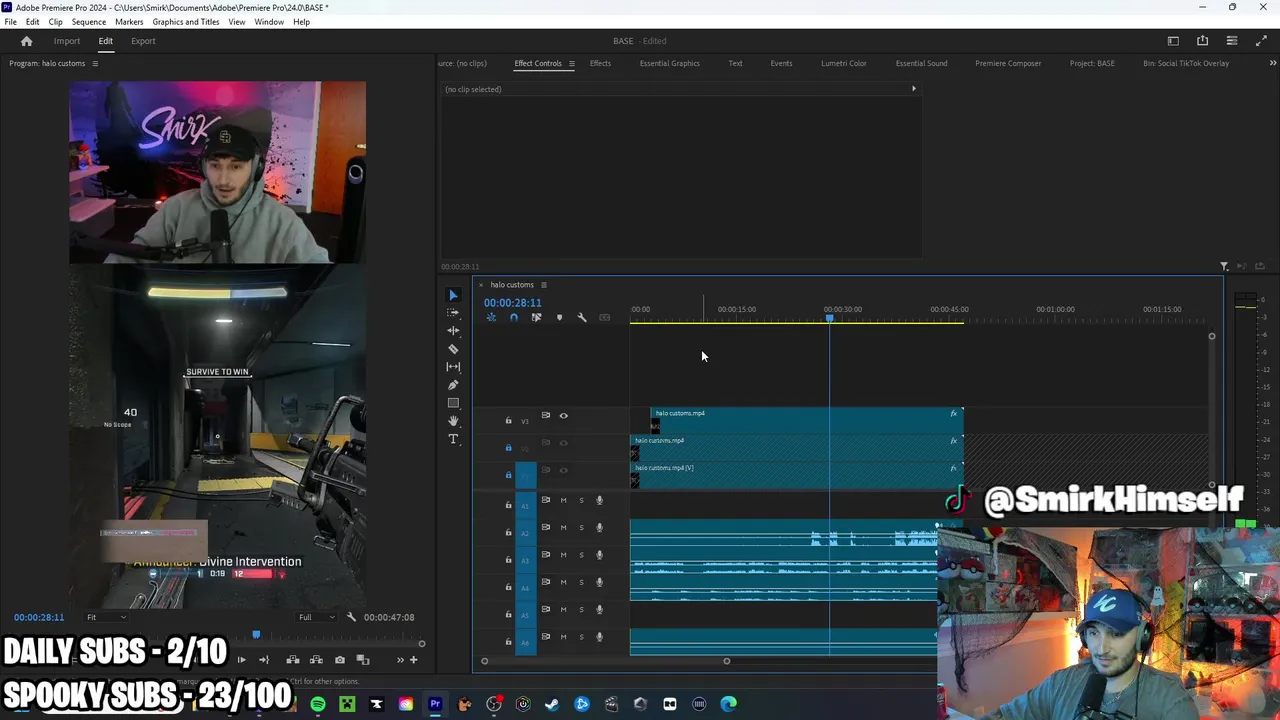
Task: Open the Effect Controls panel menu
Action: [572, 63]
